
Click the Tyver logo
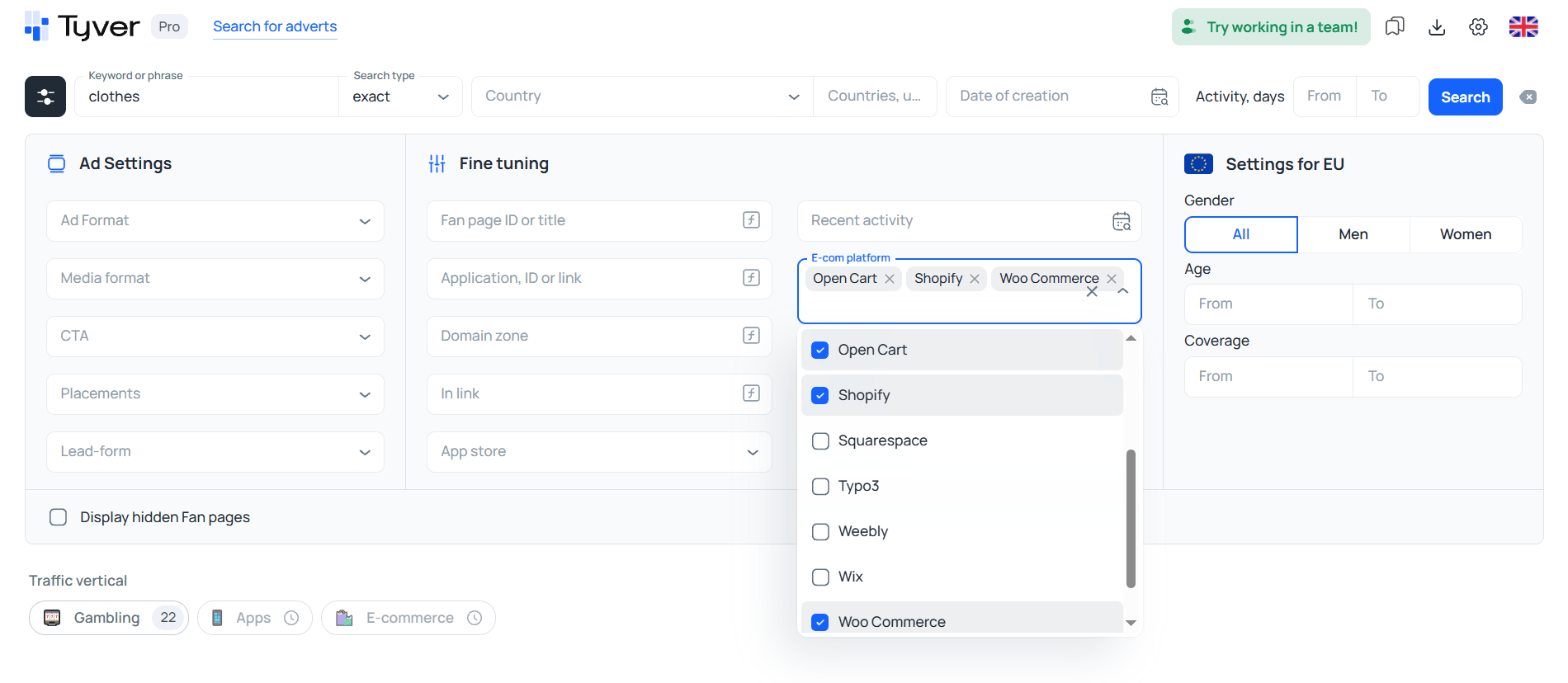coord(83,26)
